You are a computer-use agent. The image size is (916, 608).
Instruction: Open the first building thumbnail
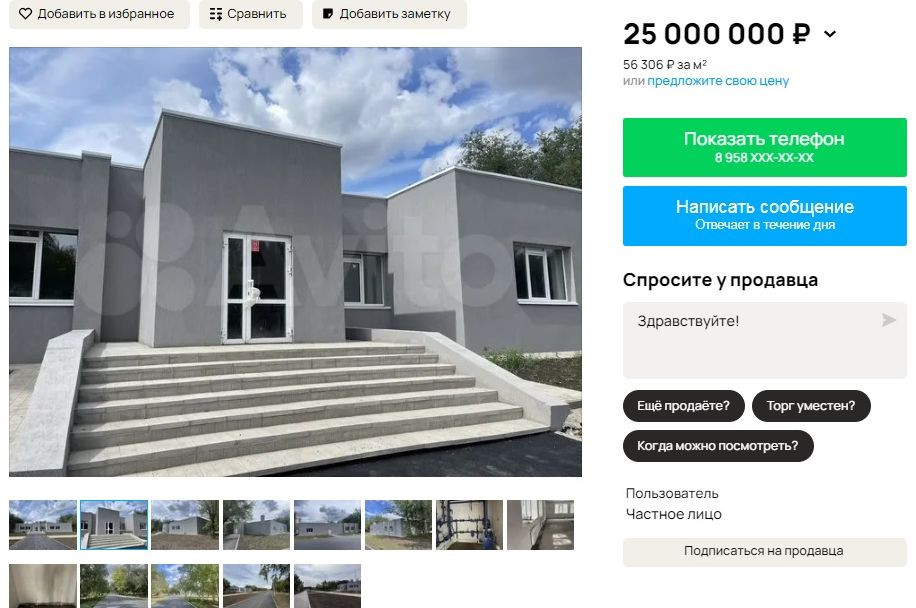(x=43, y=524)
